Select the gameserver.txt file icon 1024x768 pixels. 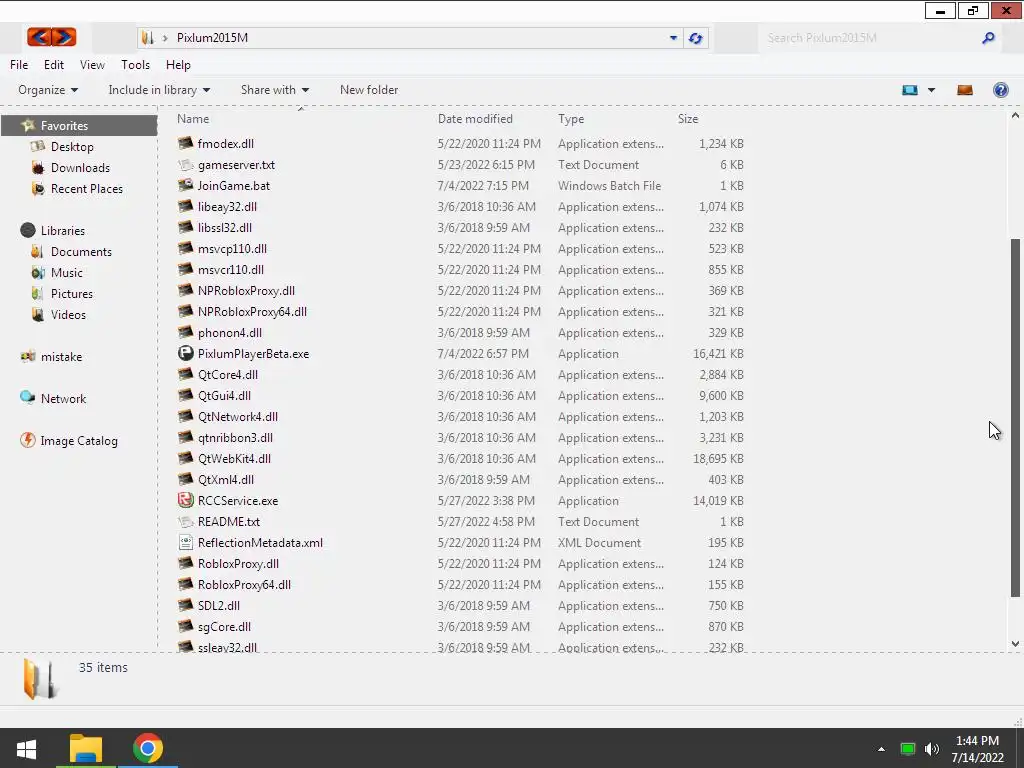coord(186,165)
